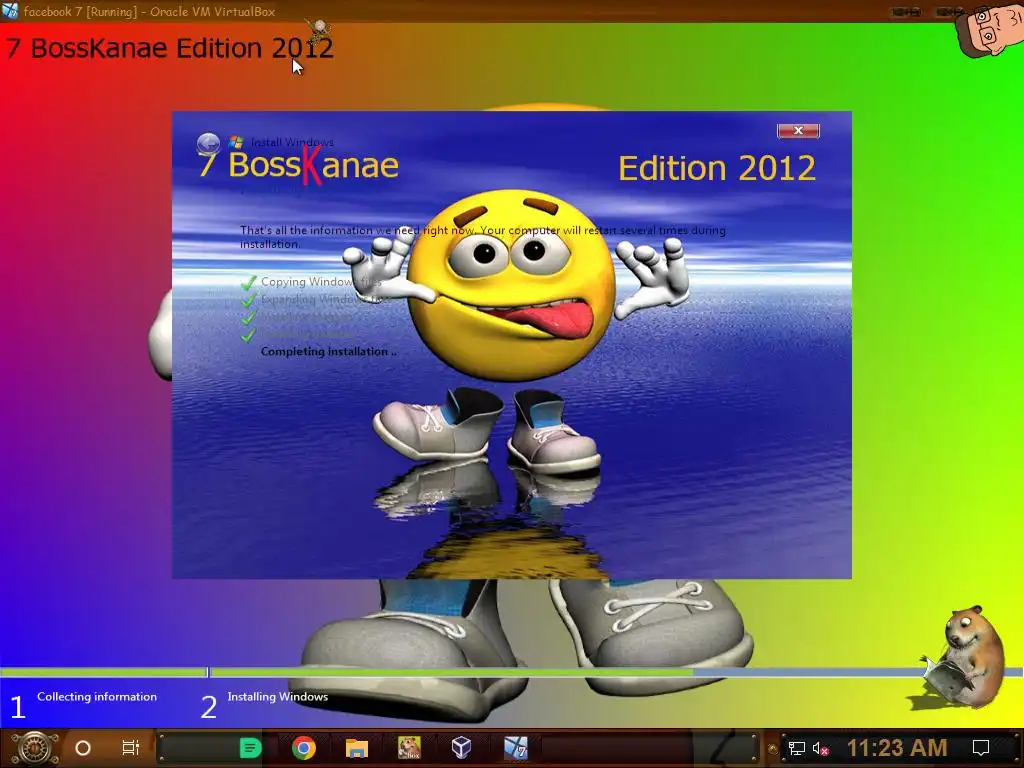The image size is (1024, 768).
Task: Open the green chat app icon
Action: 250,748
